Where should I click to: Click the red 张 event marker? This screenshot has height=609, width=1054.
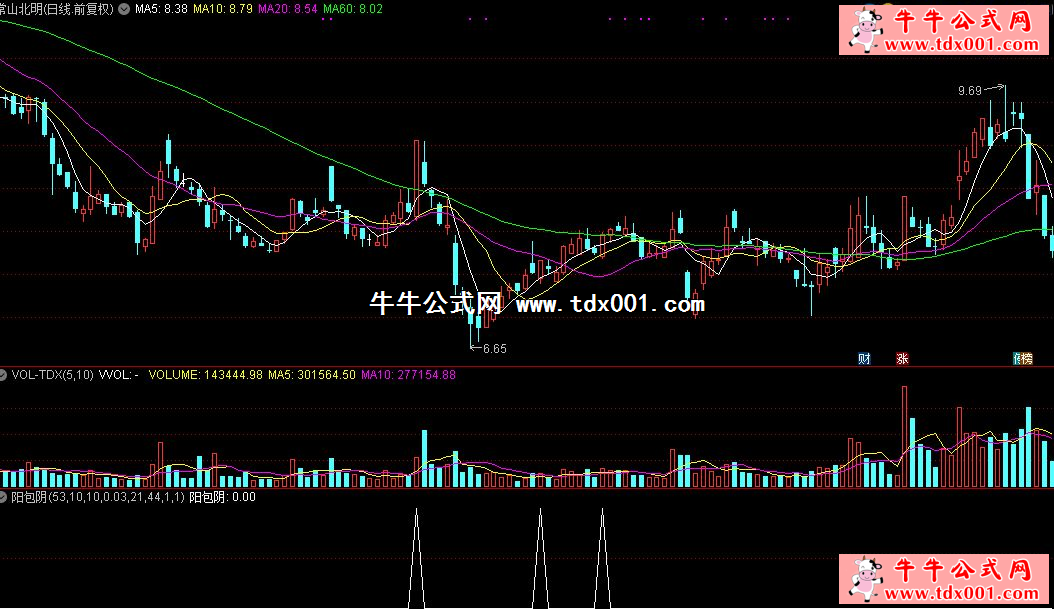click(903, 359)
